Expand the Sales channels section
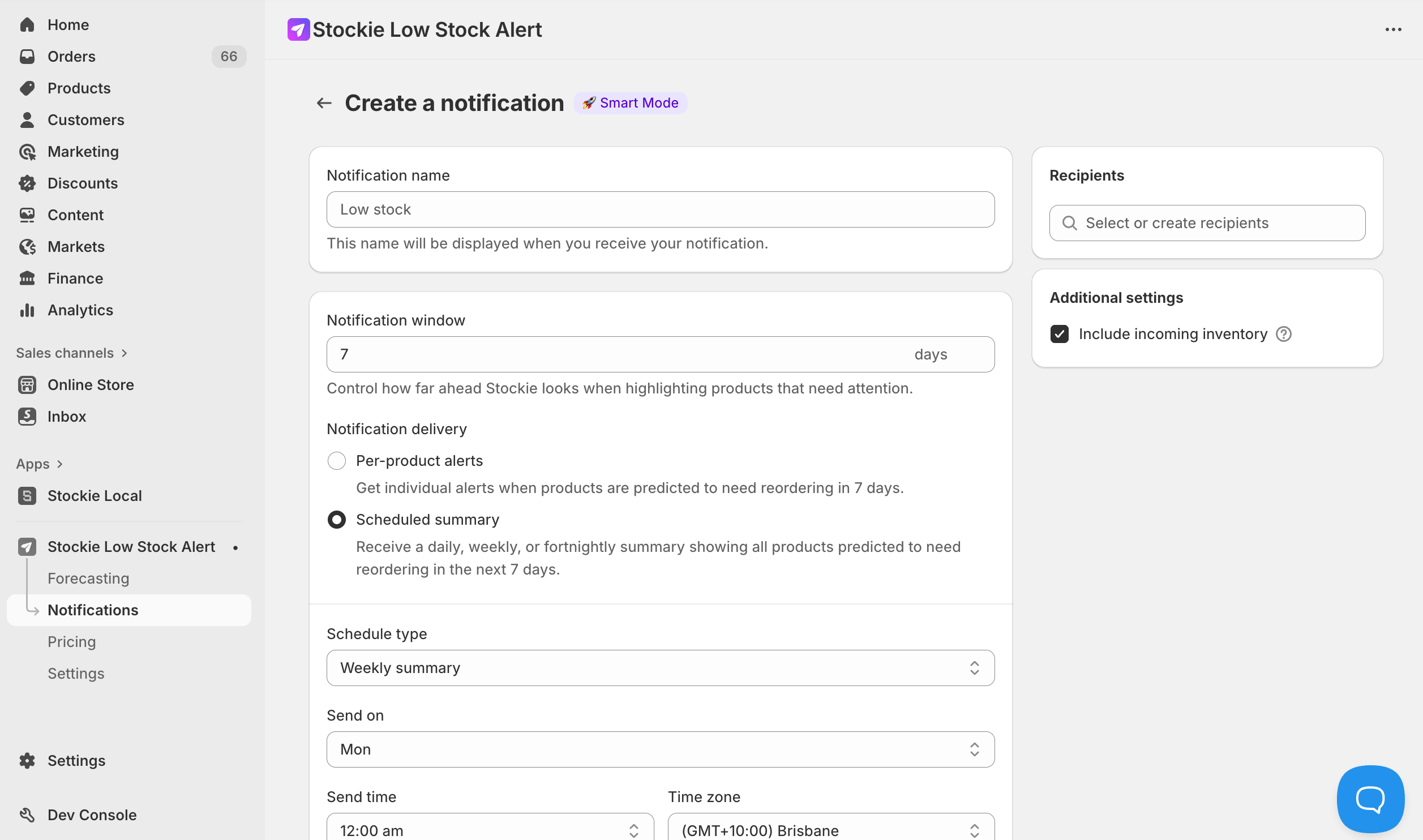The image size is (1423, 840). point(71,353)
